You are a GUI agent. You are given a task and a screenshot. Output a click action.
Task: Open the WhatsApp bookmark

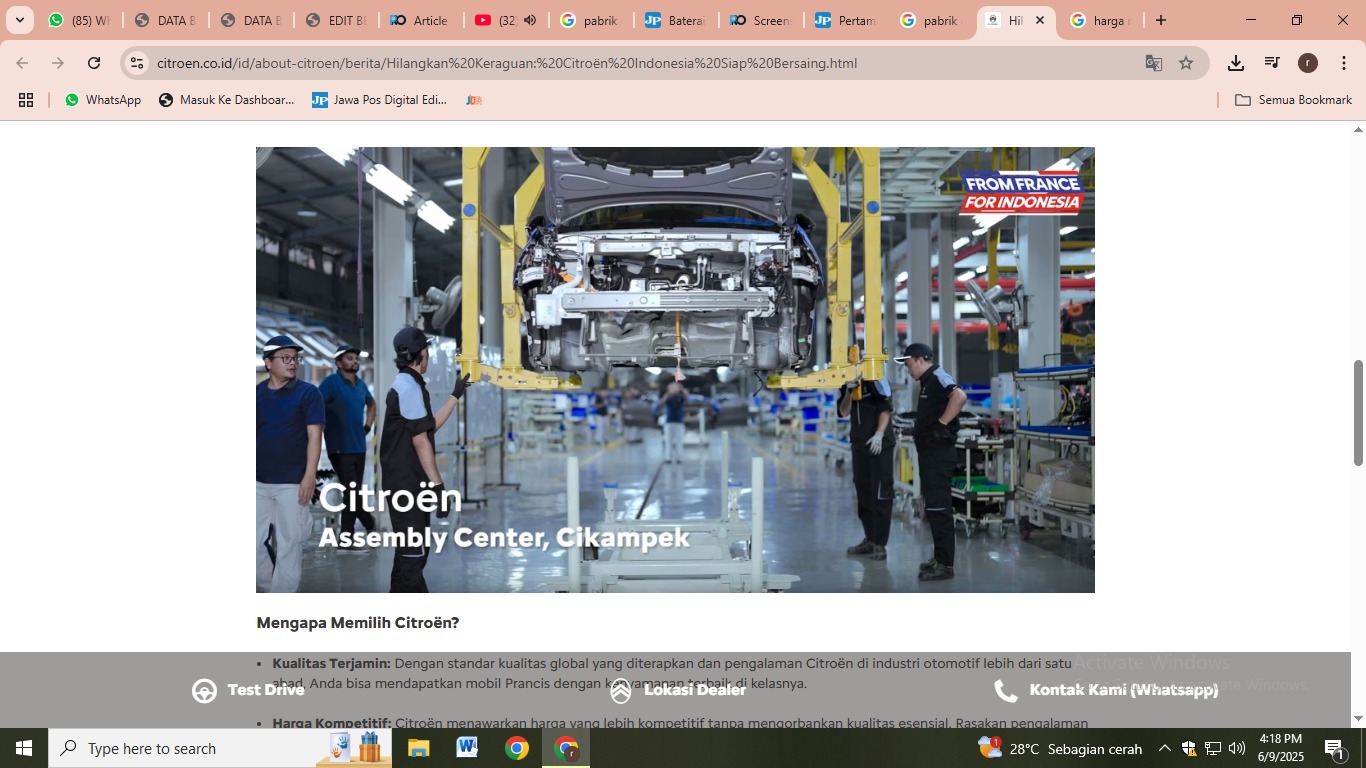coord(103,100)
